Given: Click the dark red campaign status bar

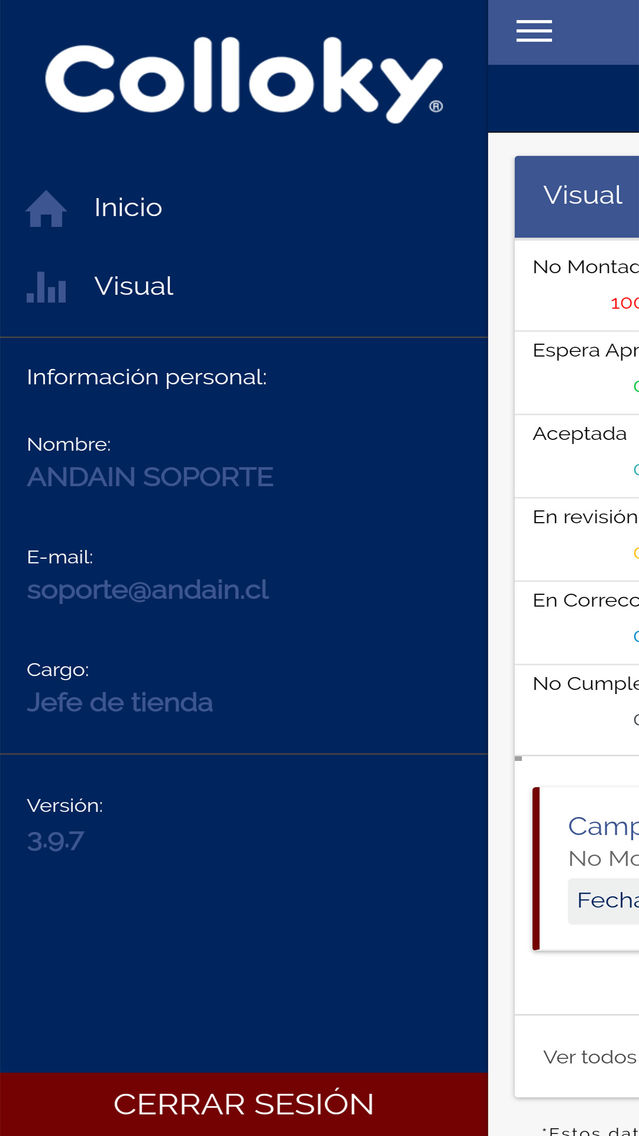Looking at the screenshot, I should (536, 869).
